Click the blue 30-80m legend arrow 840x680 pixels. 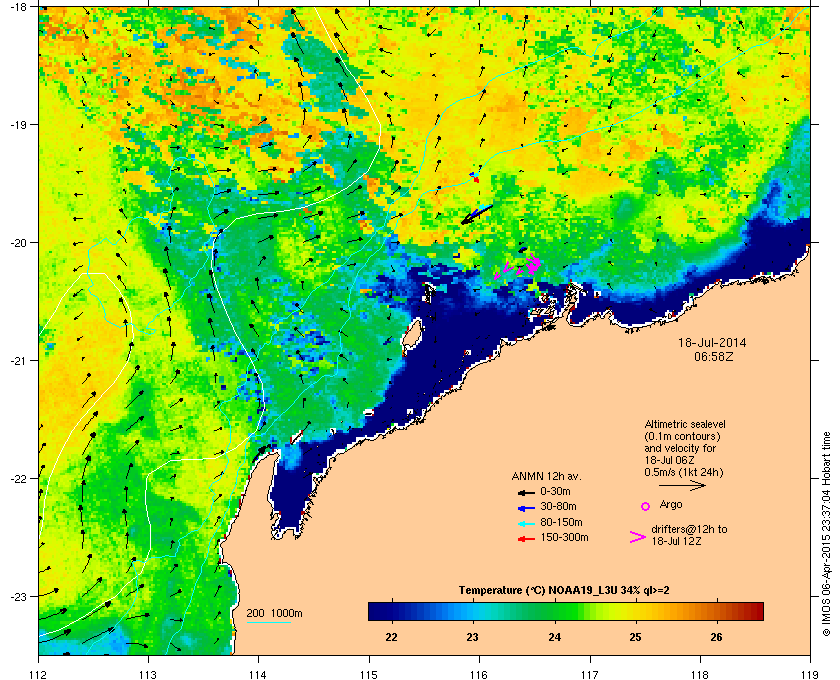[x=526, y=507]
